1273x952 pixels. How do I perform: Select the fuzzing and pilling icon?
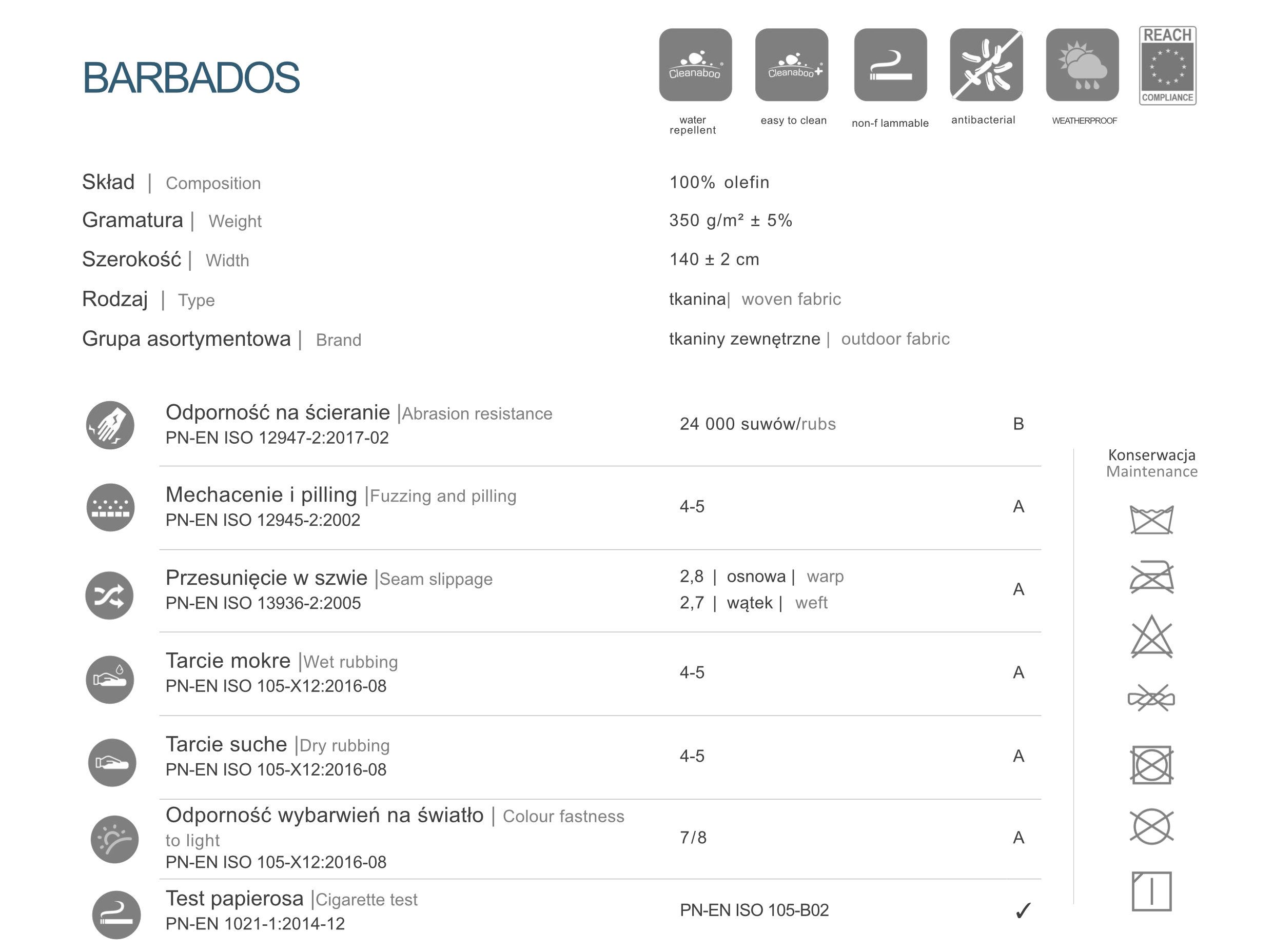pyautogui.click(x=110, y=507)
